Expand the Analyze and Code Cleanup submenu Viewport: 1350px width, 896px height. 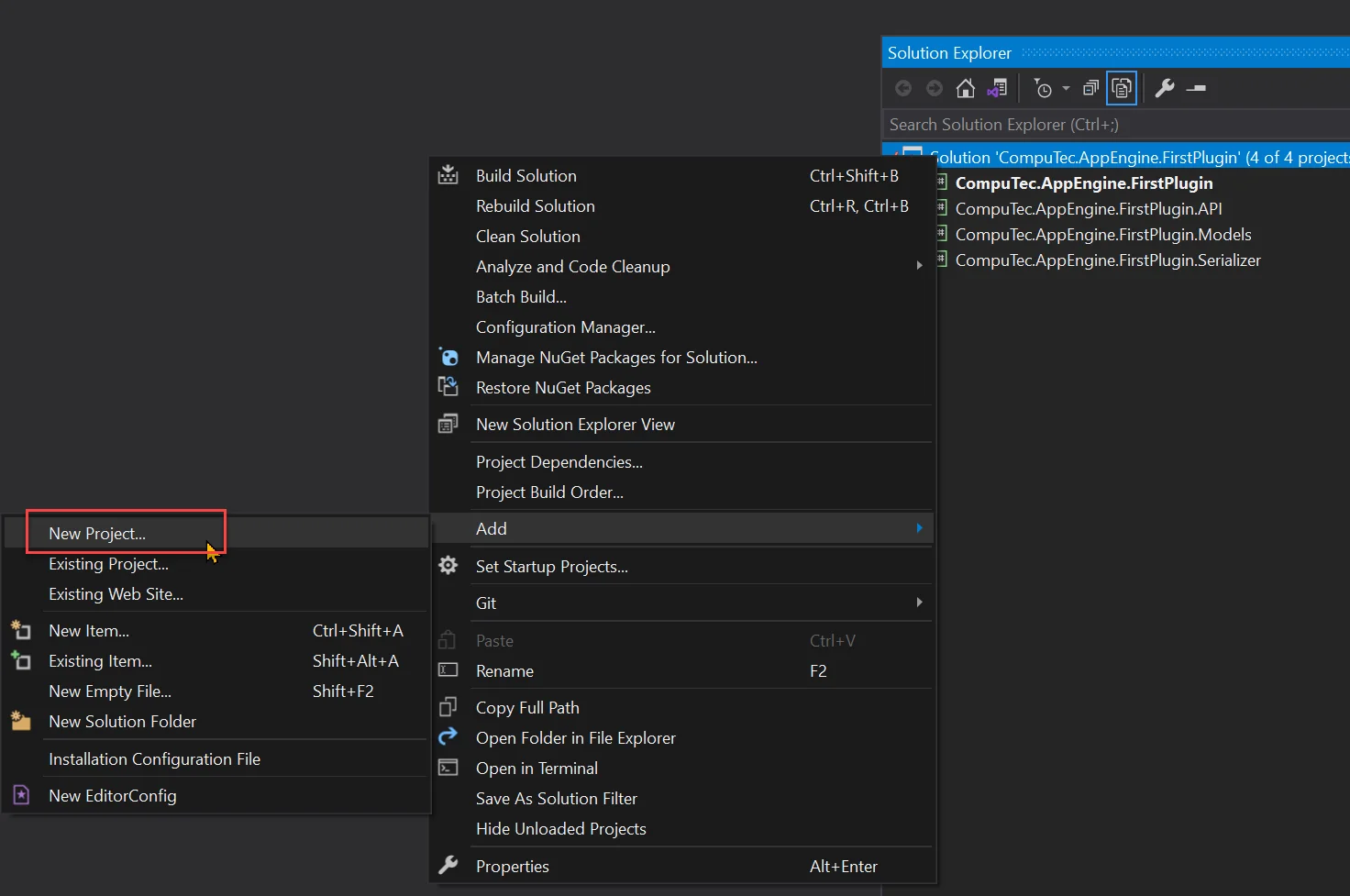point(919,266)
